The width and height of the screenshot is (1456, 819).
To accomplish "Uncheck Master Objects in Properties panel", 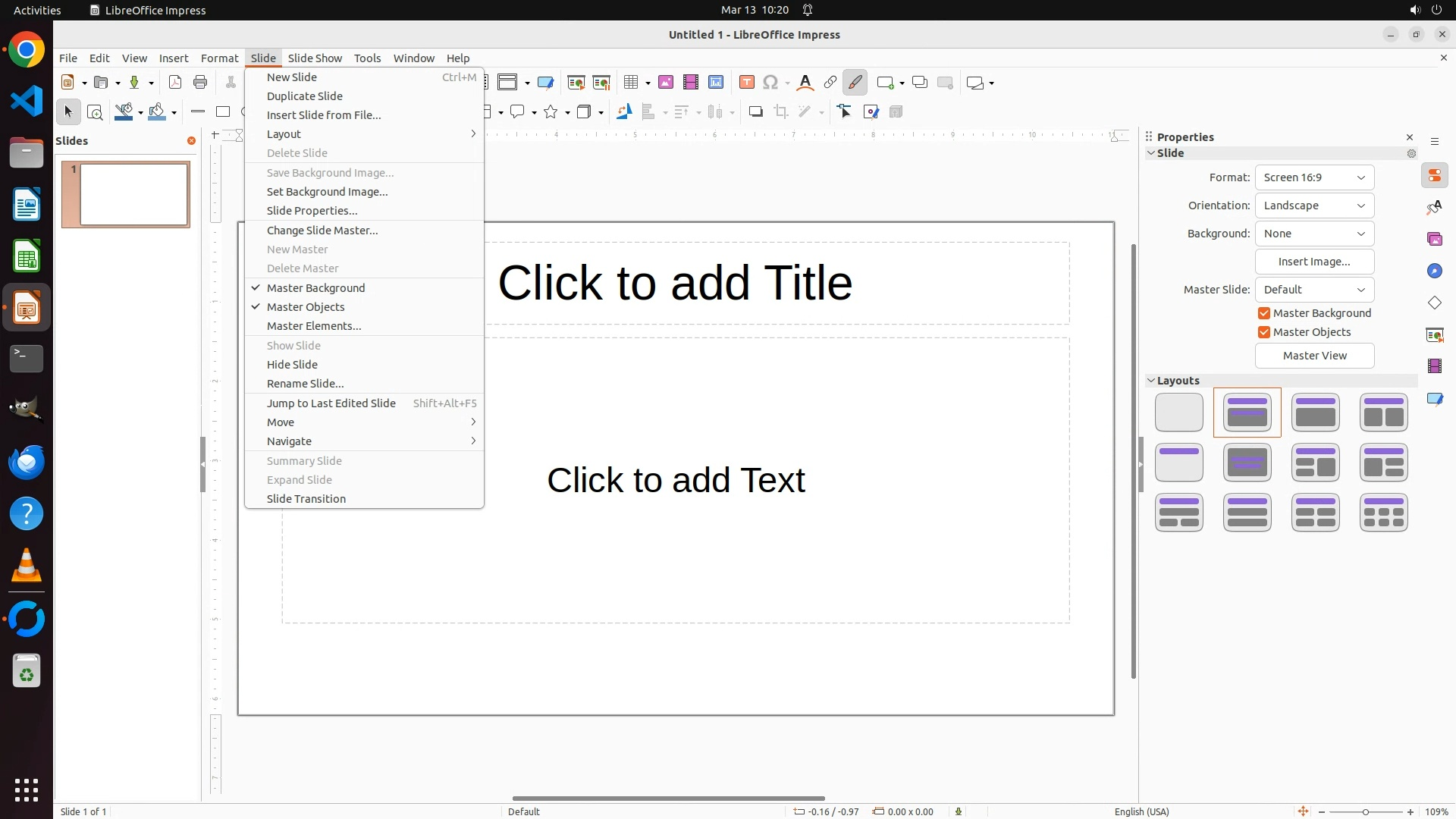I will (x=1264, y=332).
